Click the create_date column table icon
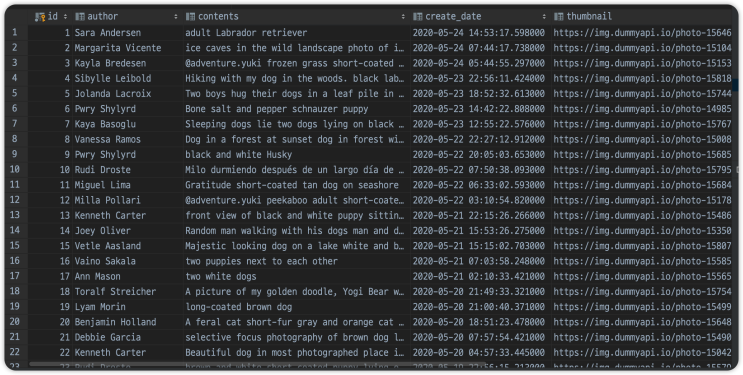The image size is (743, 375). point(417,17)
